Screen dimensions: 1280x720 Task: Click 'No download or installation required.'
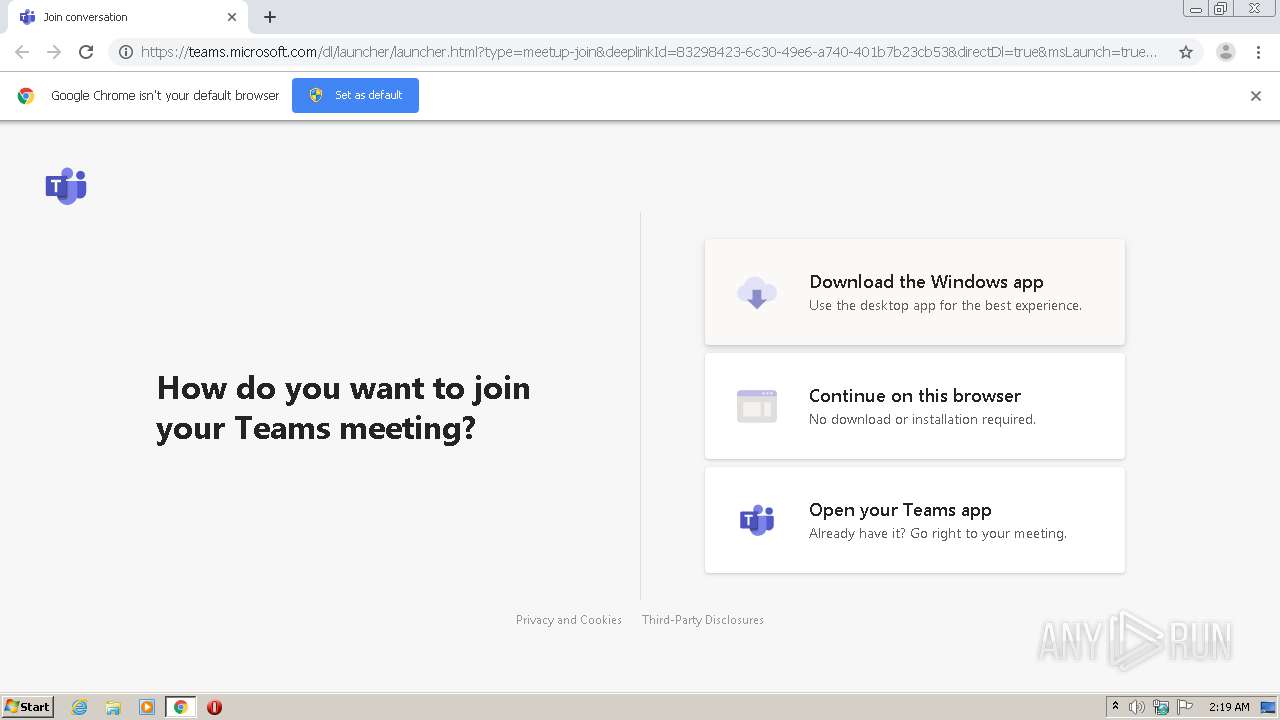(x=922, y=420)
